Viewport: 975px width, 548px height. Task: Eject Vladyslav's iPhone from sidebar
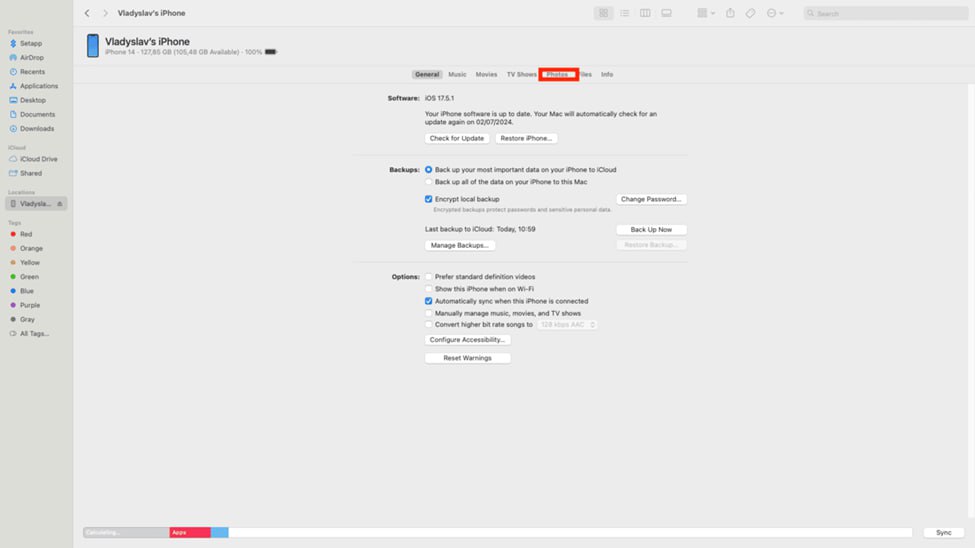[x=60, y=204]
